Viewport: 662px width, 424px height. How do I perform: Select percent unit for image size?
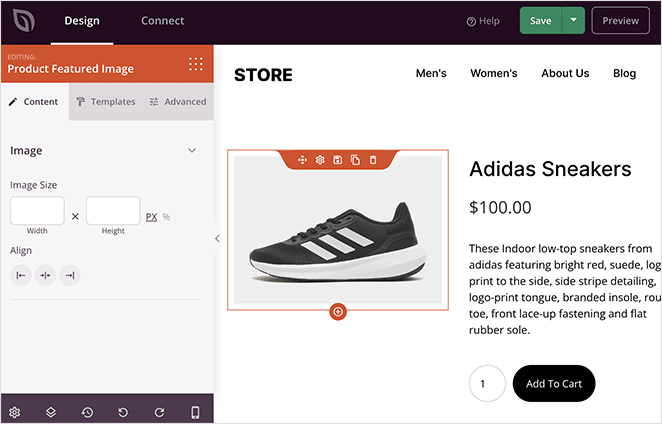[x=166, y=217]
